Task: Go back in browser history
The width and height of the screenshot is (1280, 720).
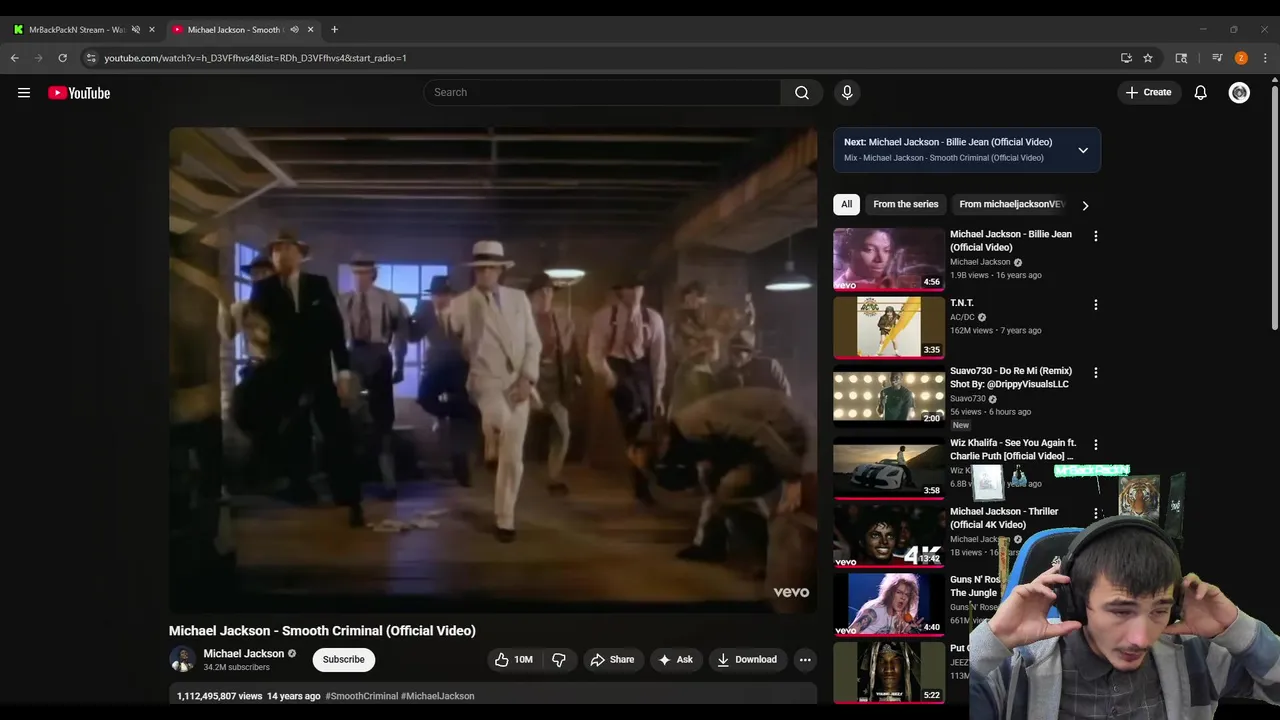Action: pyautogui.click(x=15, y=58)
